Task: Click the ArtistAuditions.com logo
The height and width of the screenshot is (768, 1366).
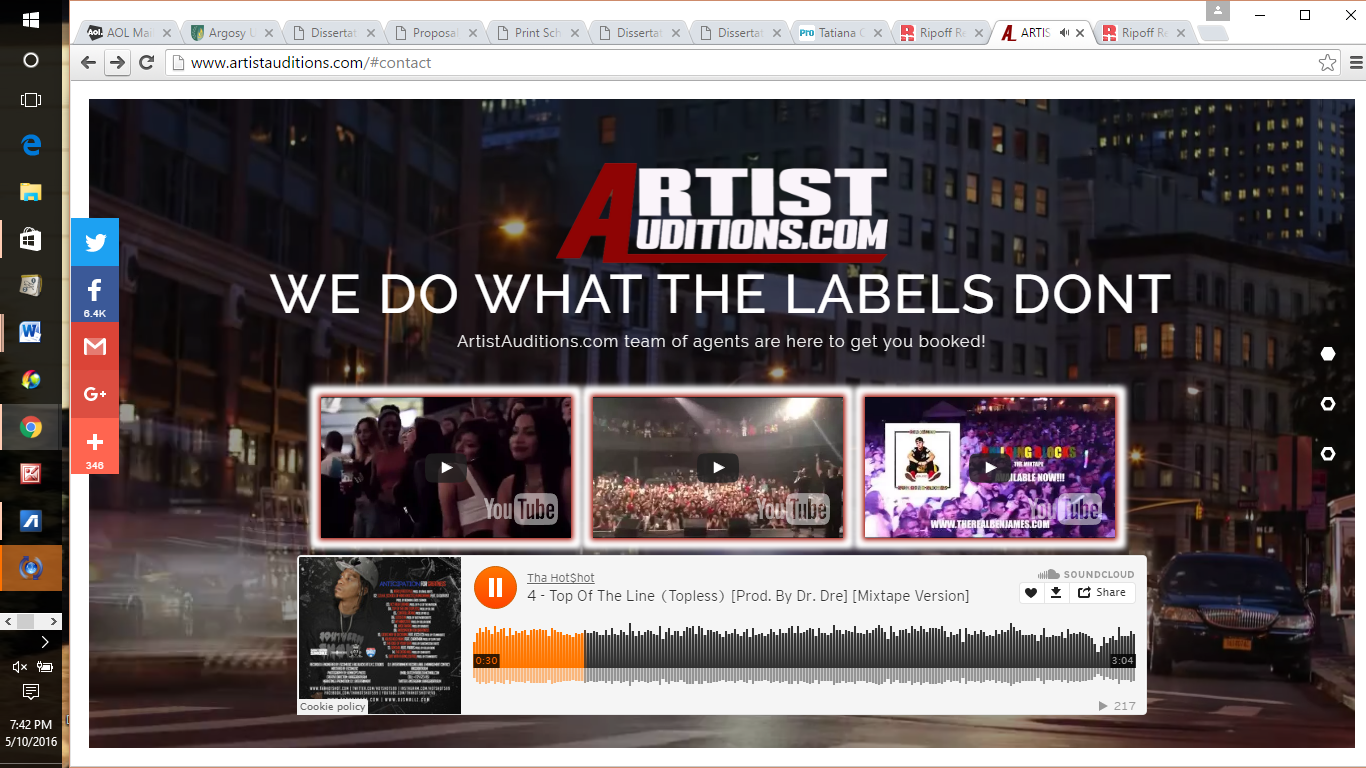Action: click(722, 212)
